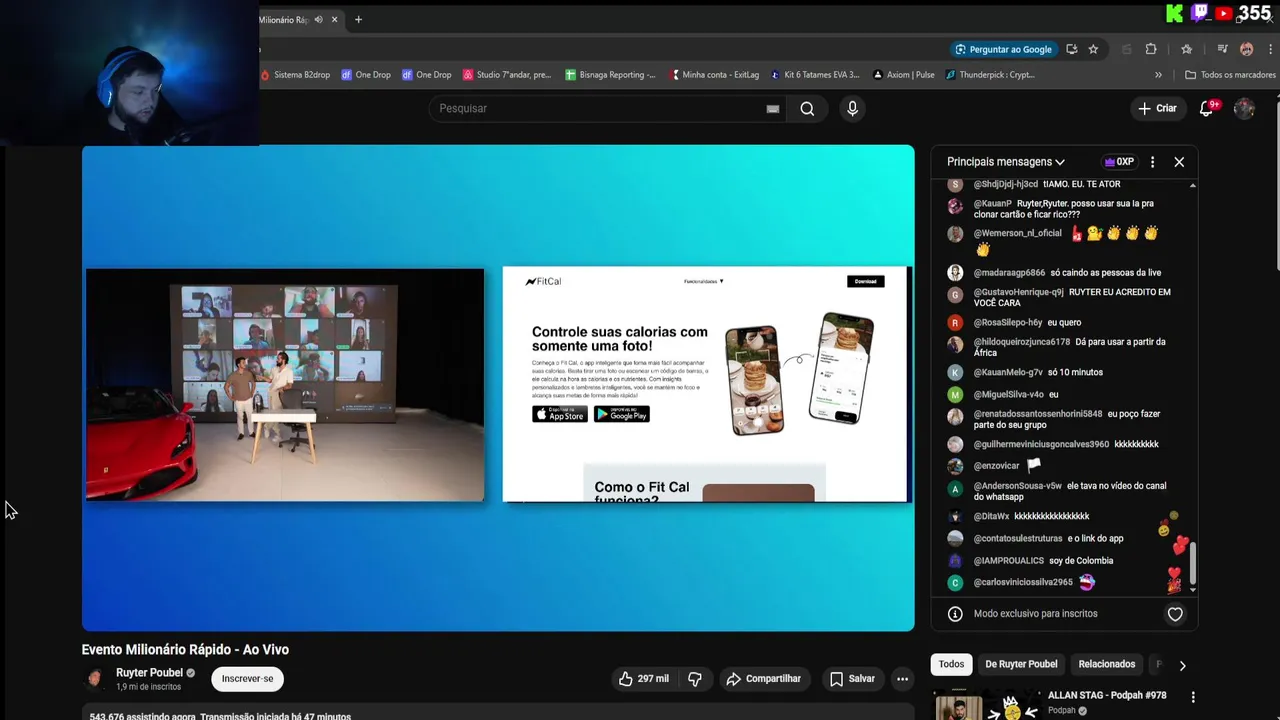Click username @KauanP in chat
The height and width of the screenshot is (720, 1280).
click(x=993, y=203)
